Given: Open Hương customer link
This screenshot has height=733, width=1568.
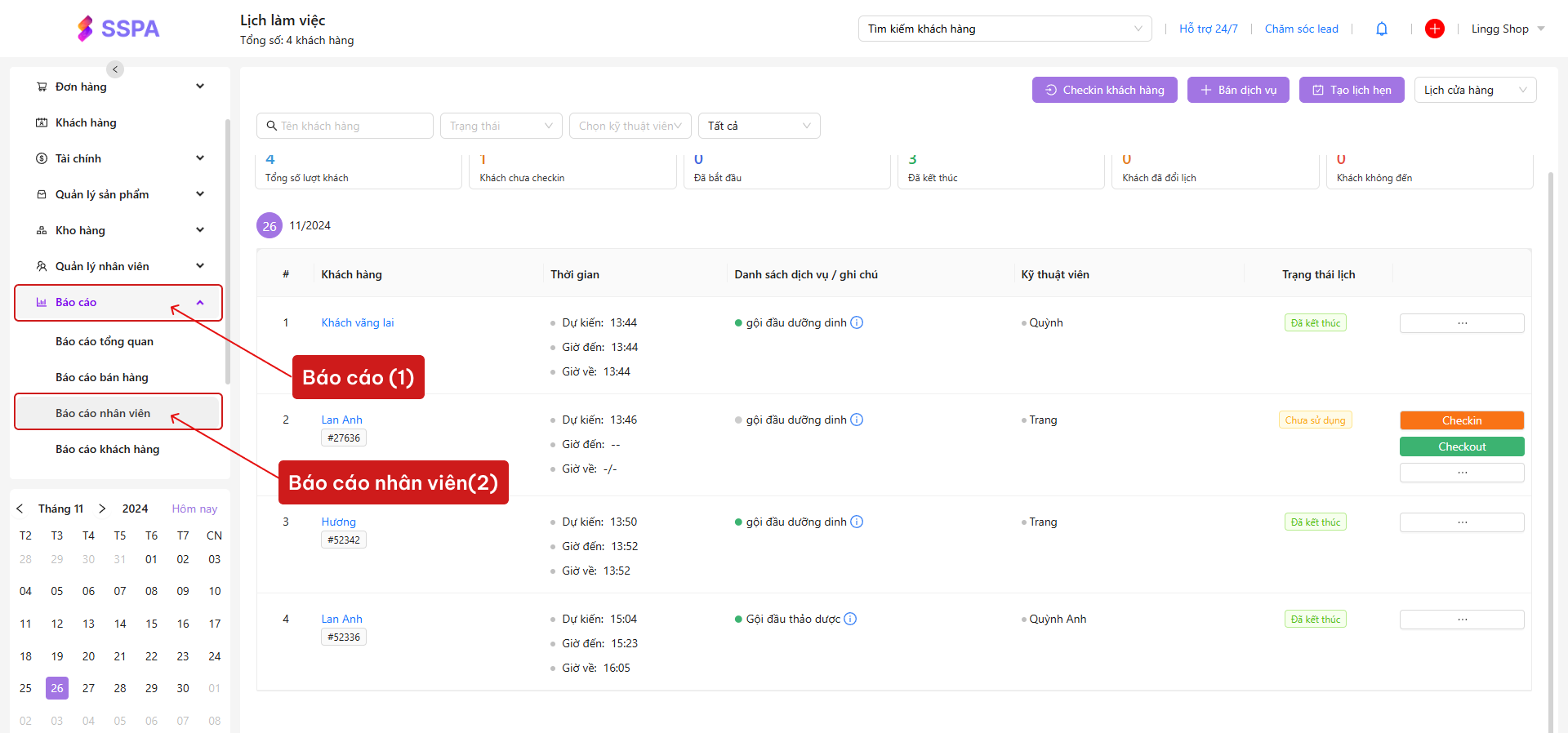Looking at the screenshot, I should point(339,522).
